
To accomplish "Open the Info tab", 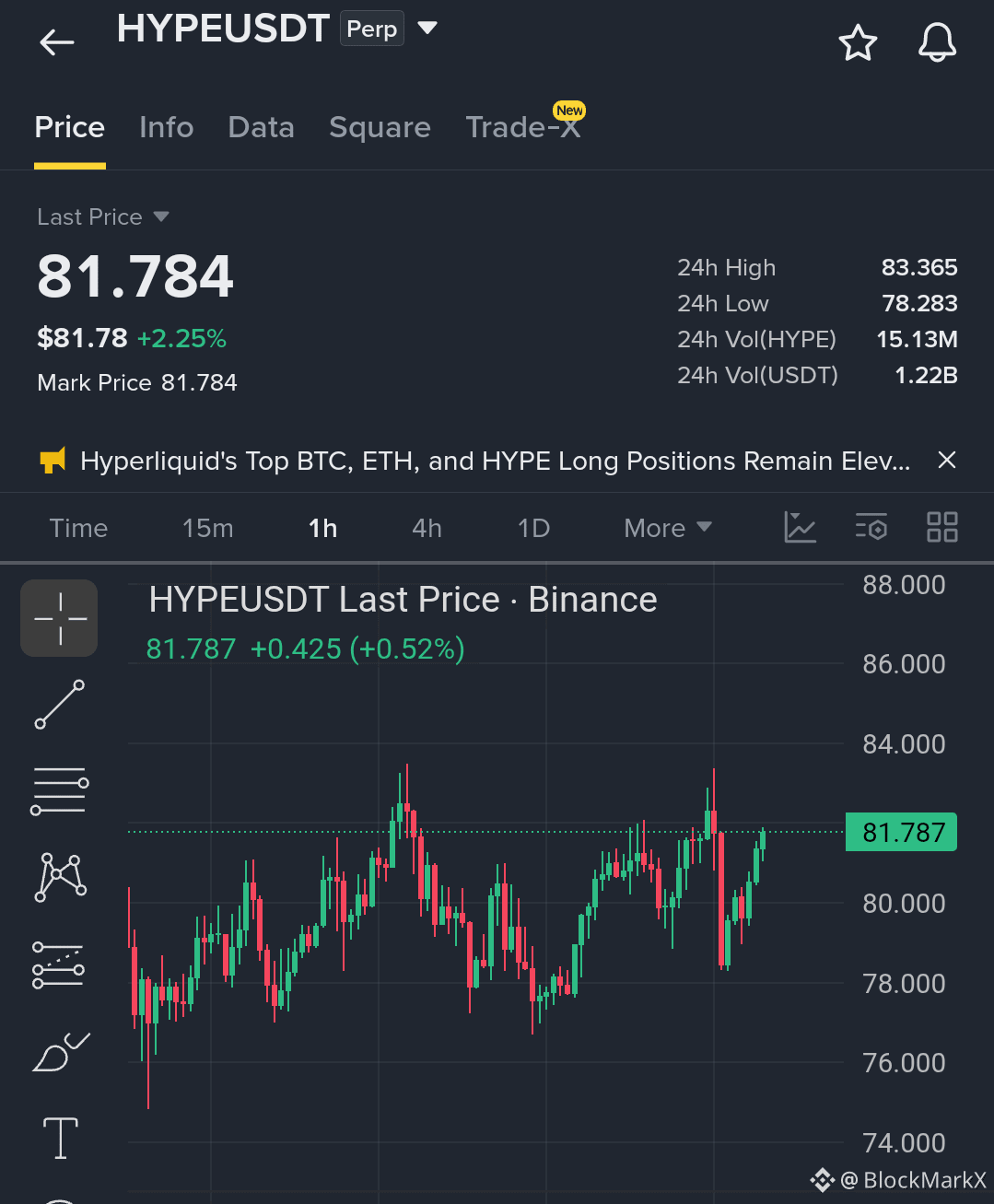I will click(x=167, y=127).
